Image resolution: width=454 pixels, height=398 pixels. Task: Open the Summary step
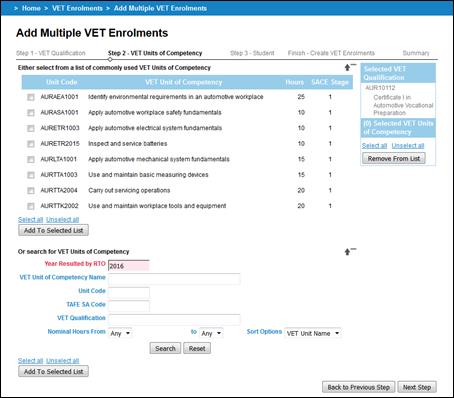(416, 53)
